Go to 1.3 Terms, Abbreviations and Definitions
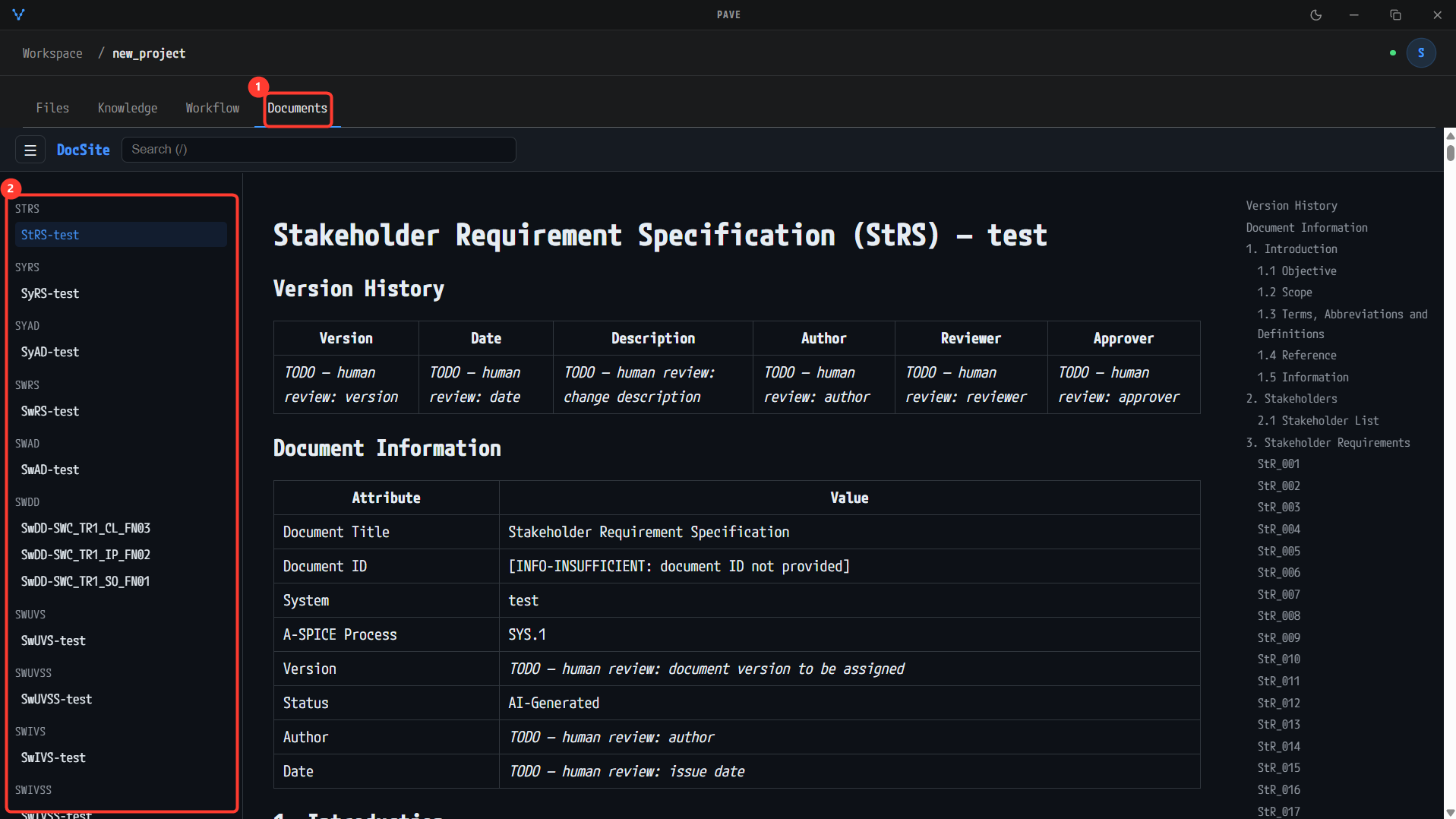The height and width of the screenshot is (819, 1456). [x=1342, y=324]
